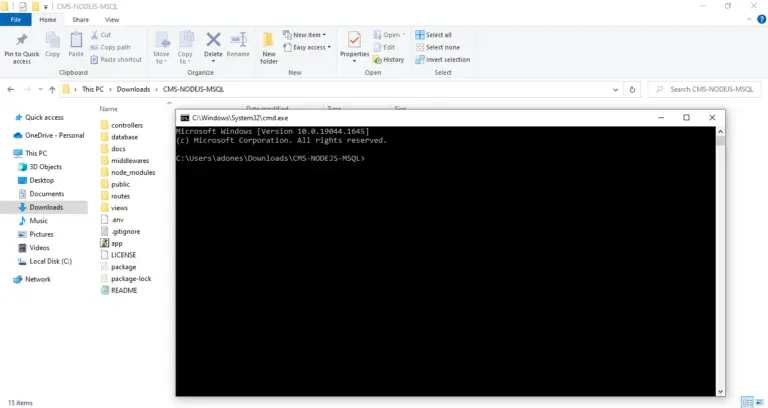Open the Recent locations dropdown arrow
The image size is (768, 408).
pos(40,89)
